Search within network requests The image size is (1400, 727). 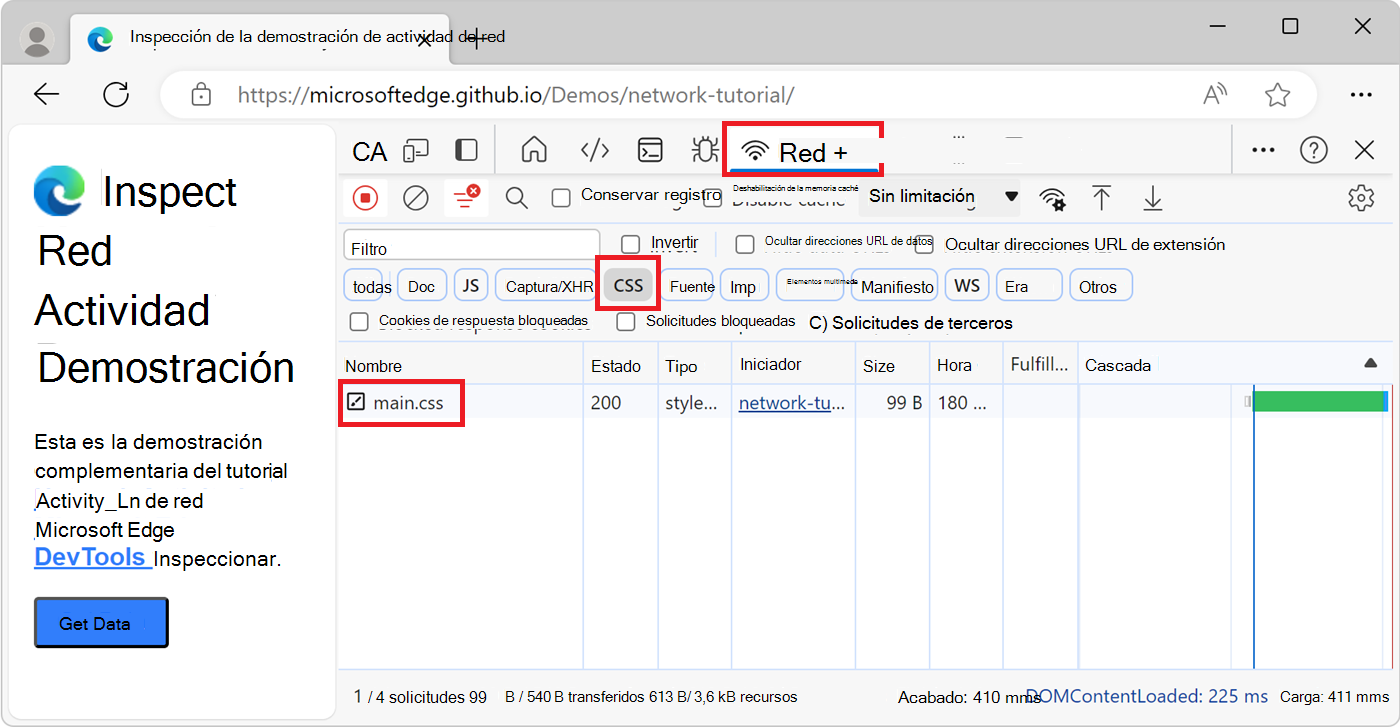(x=516, y=197)
